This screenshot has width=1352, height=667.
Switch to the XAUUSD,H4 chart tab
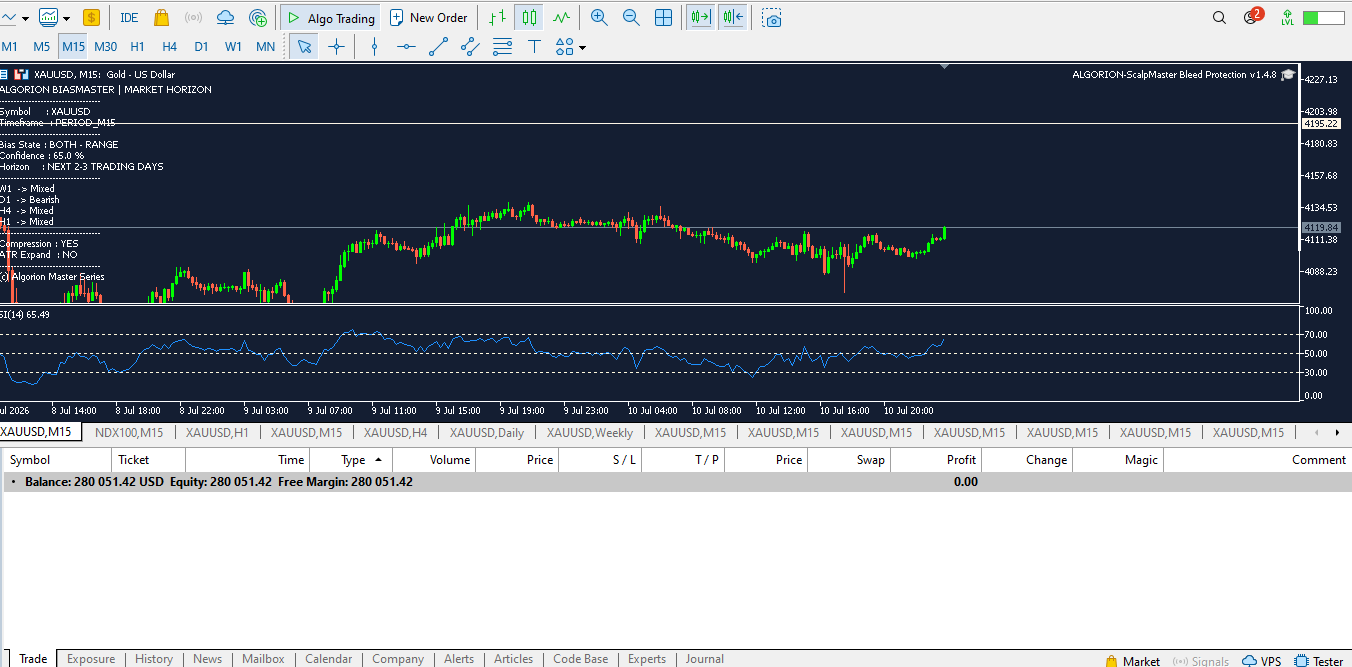tap(395, 432)
